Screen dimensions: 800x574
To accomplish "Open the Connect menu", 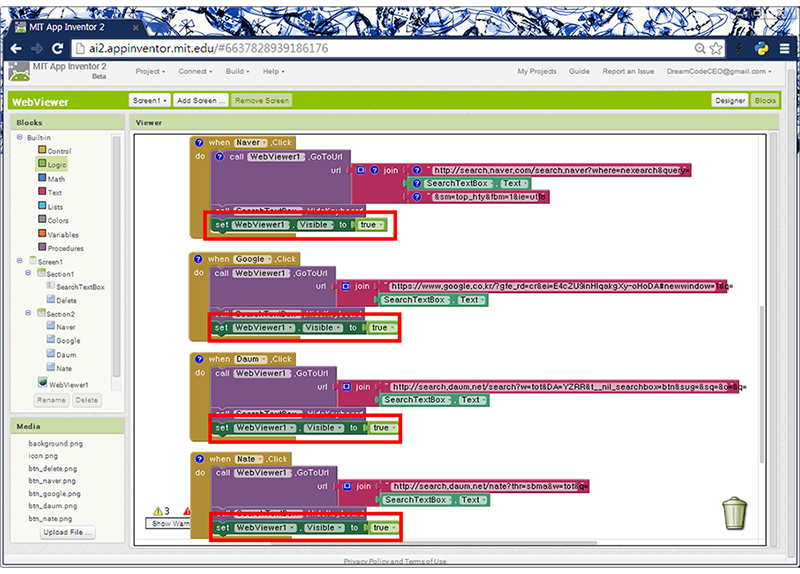I will tap(195, 71).
